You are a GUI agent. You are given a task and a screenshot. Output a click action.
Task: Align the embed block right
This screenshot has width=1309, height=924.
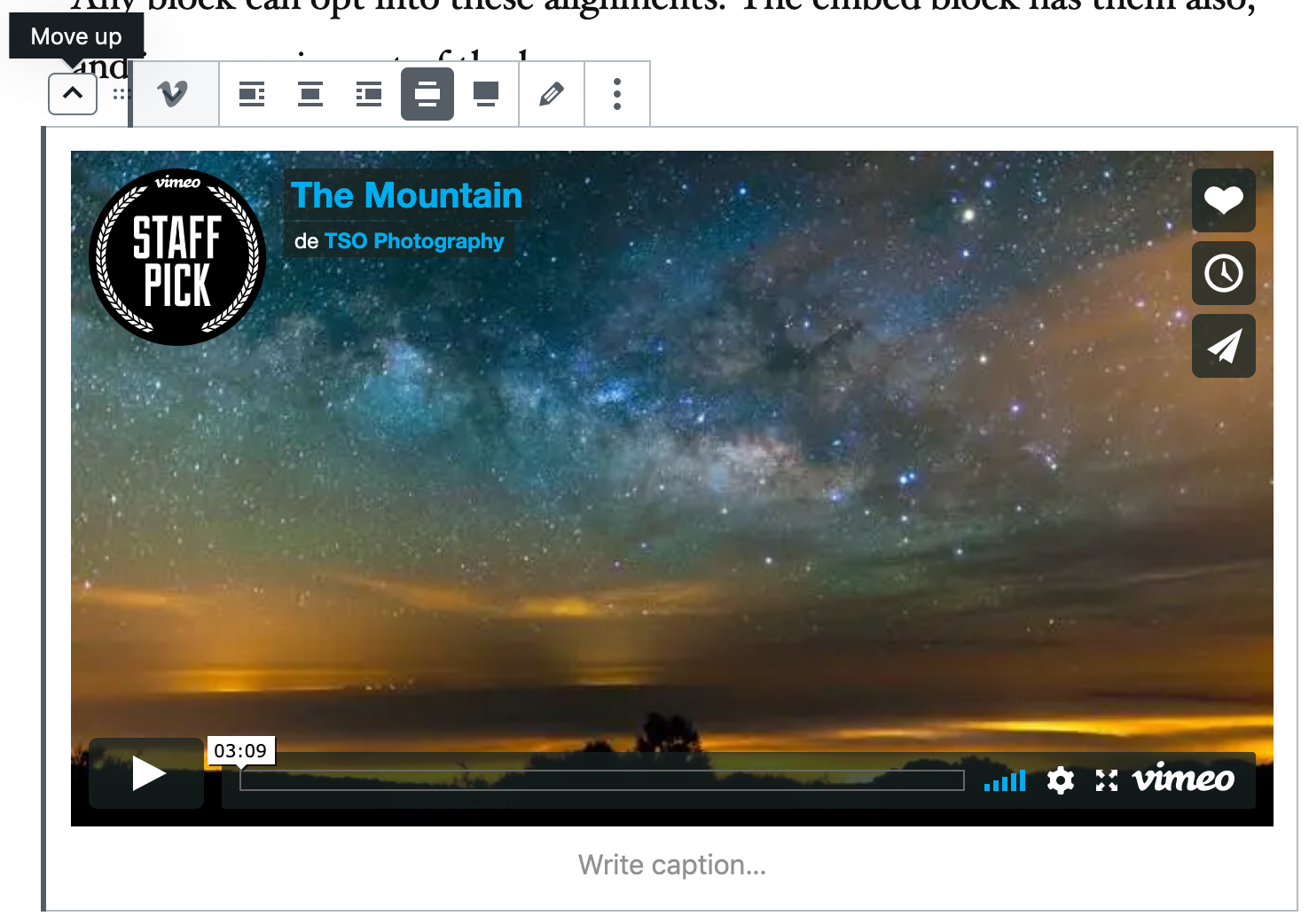click(369, 94)
